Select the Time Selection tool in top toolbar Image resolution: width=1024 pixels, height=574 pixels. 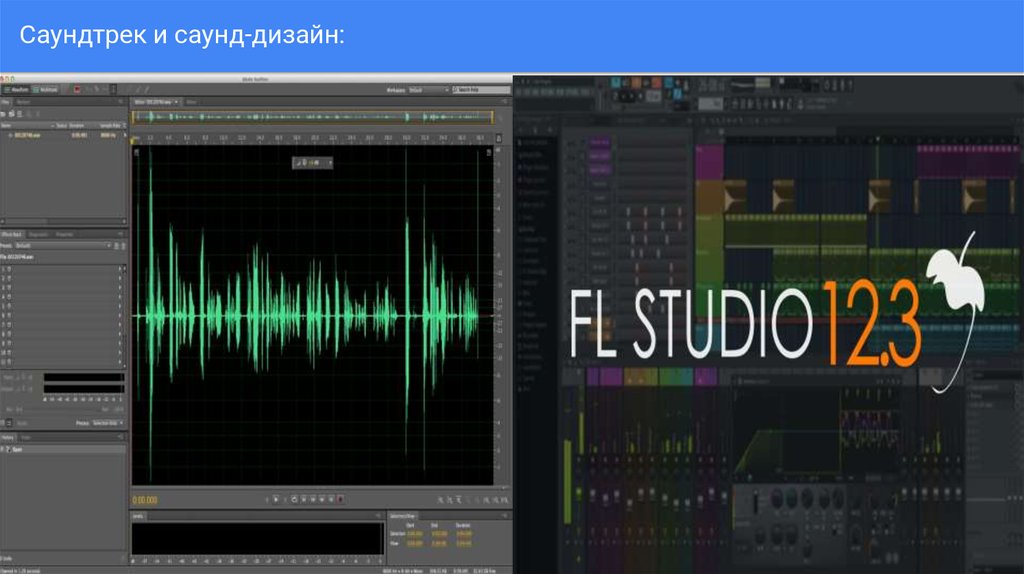[116, 90]
